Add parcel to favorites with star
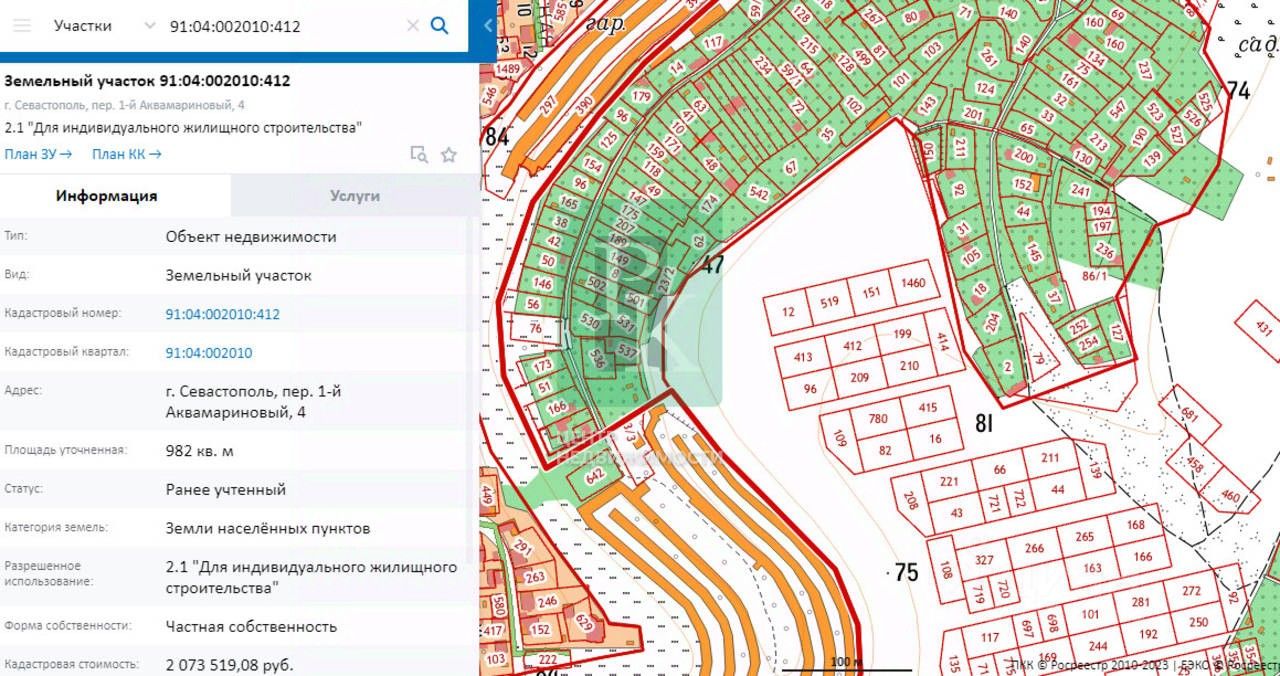This screenshot has height=676, width=1280. click(449, 154)
